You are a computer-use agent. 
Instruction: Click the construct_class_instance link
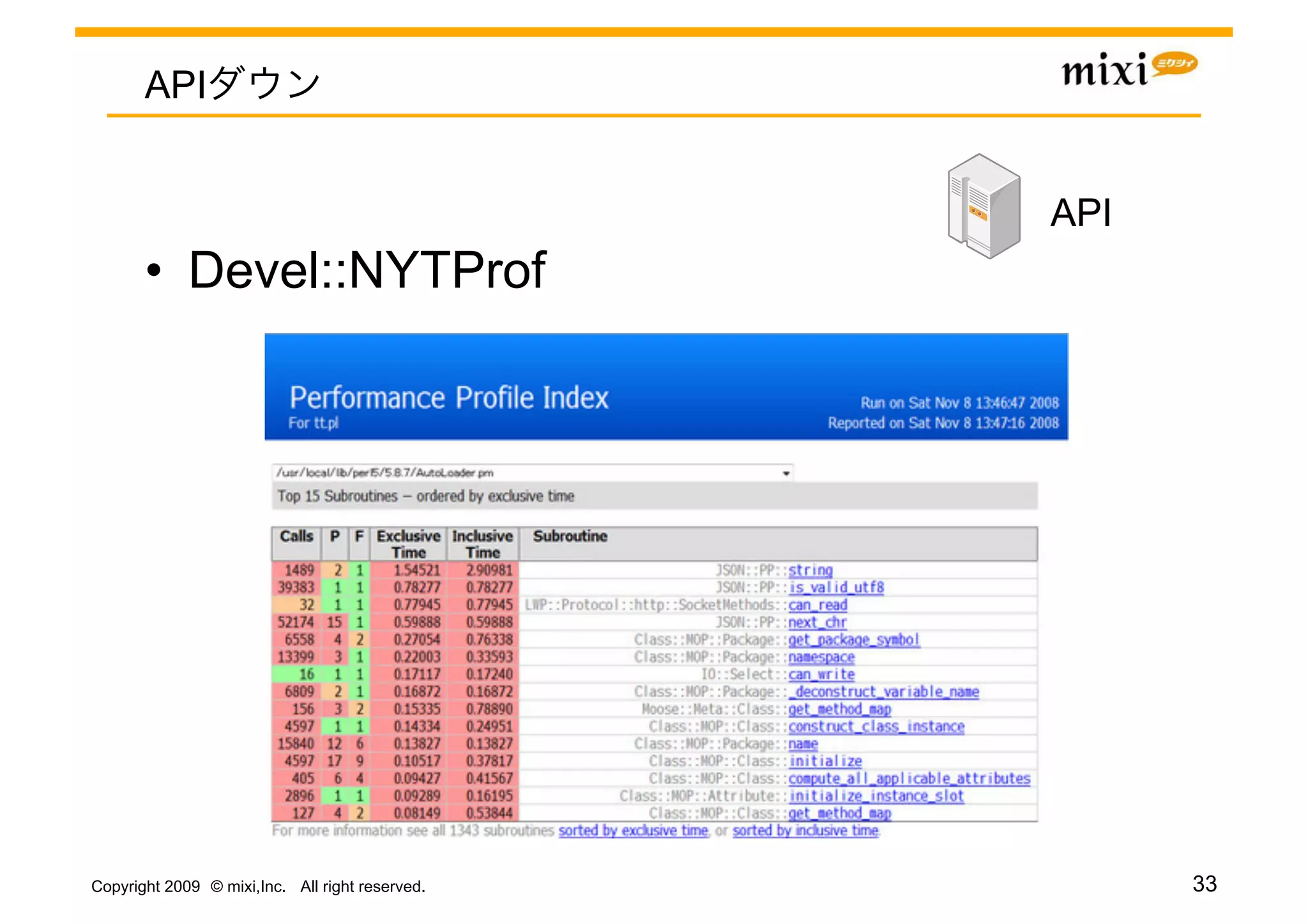click(876, 727)
